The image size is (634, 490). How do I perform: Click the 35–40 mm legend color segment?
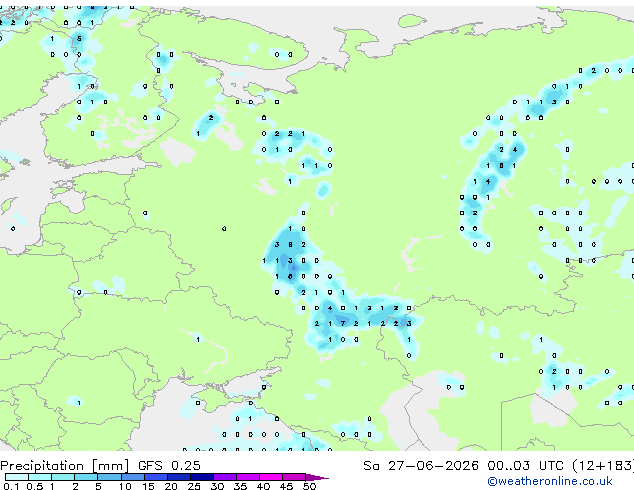(247, 477)
